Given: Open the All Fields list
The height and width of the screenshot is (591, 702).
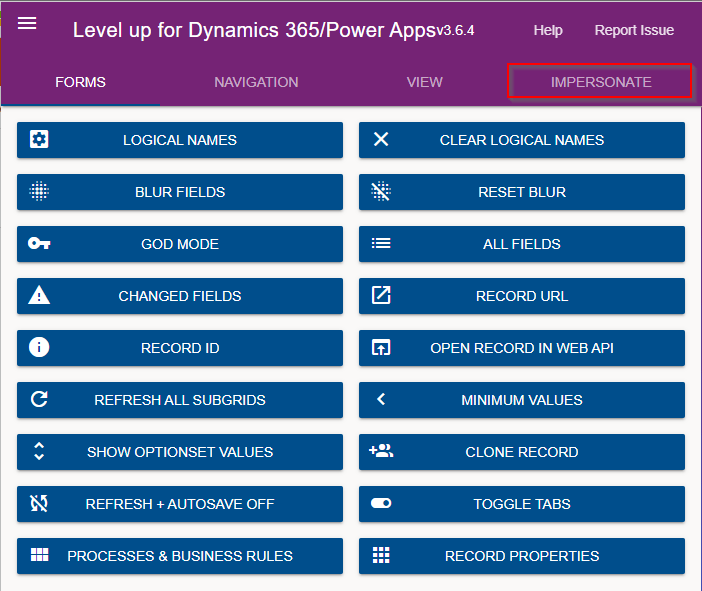Looking at the screenshot, I should click(521, 244).
